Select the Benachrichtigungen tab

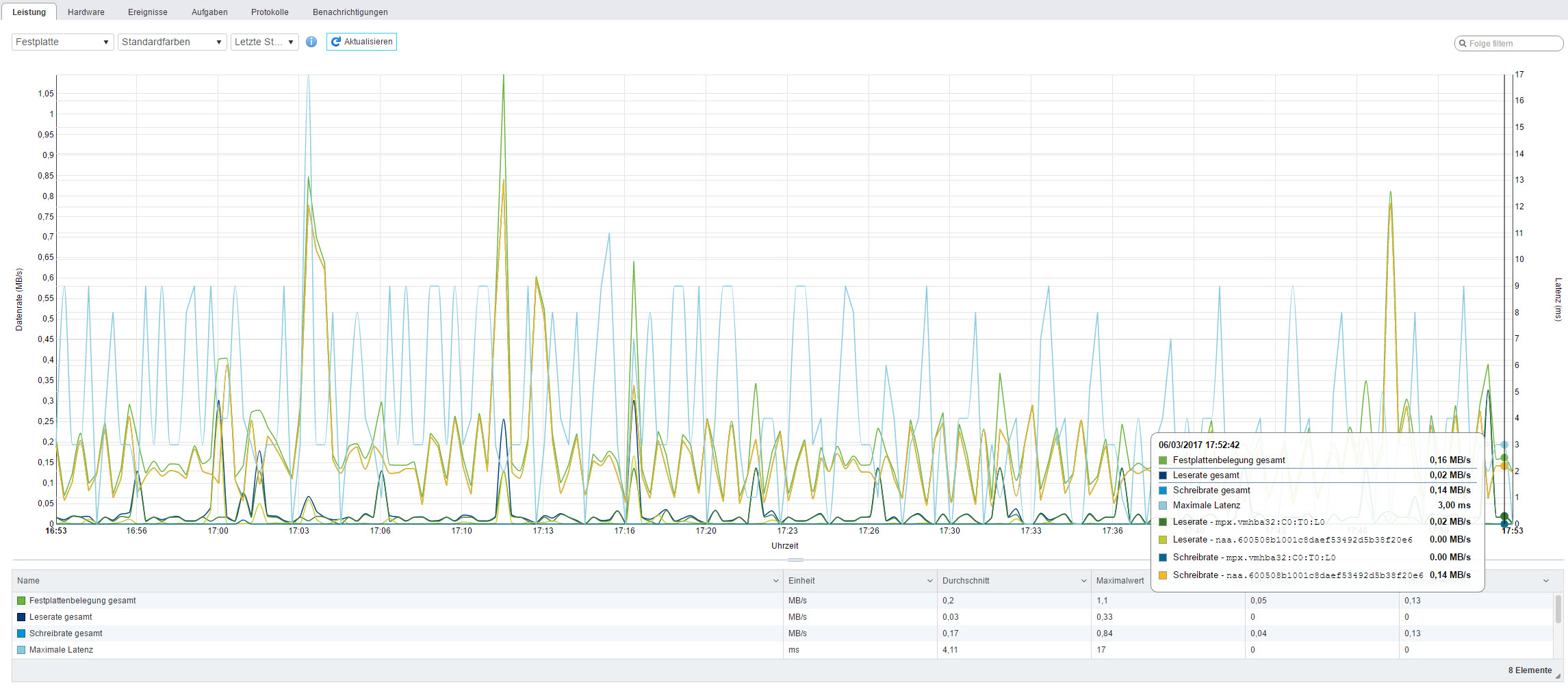[350, 12]
